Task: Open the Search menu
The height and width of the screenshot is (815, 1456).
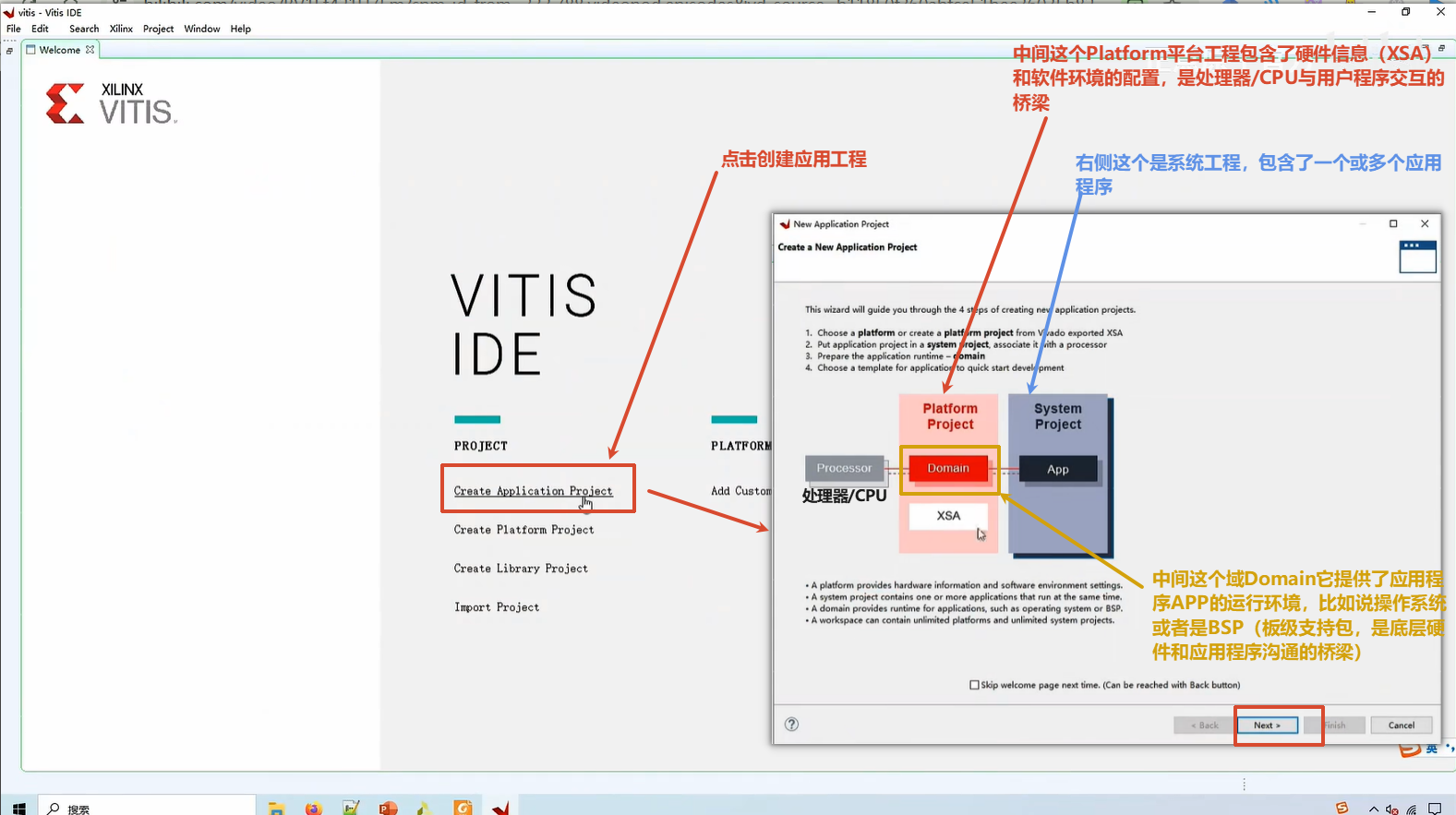Action: pyautogui.click(x=84, y=29)
